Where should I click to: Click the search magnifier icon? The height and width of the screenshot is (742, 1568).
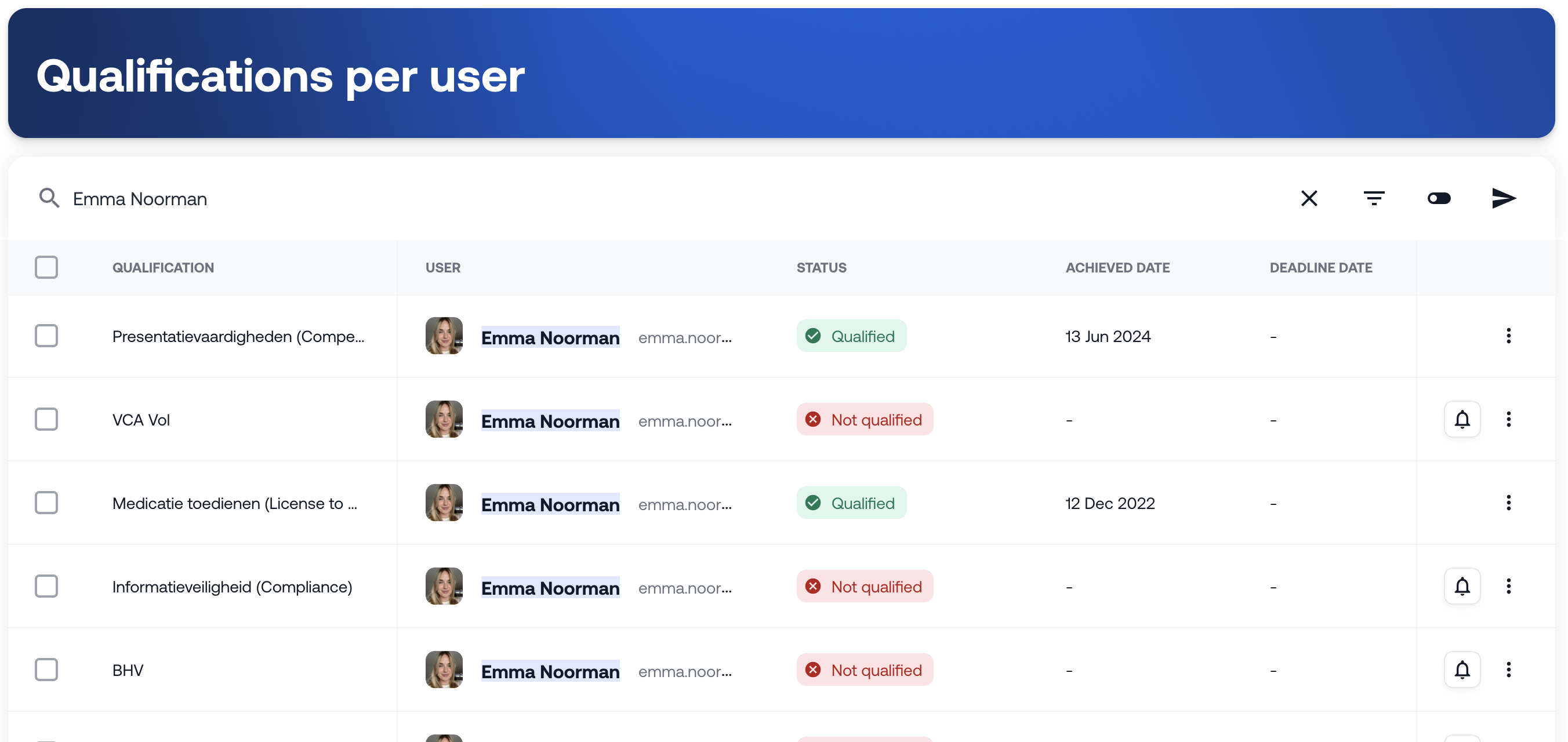pyautogui.click(x=49, y=198)
